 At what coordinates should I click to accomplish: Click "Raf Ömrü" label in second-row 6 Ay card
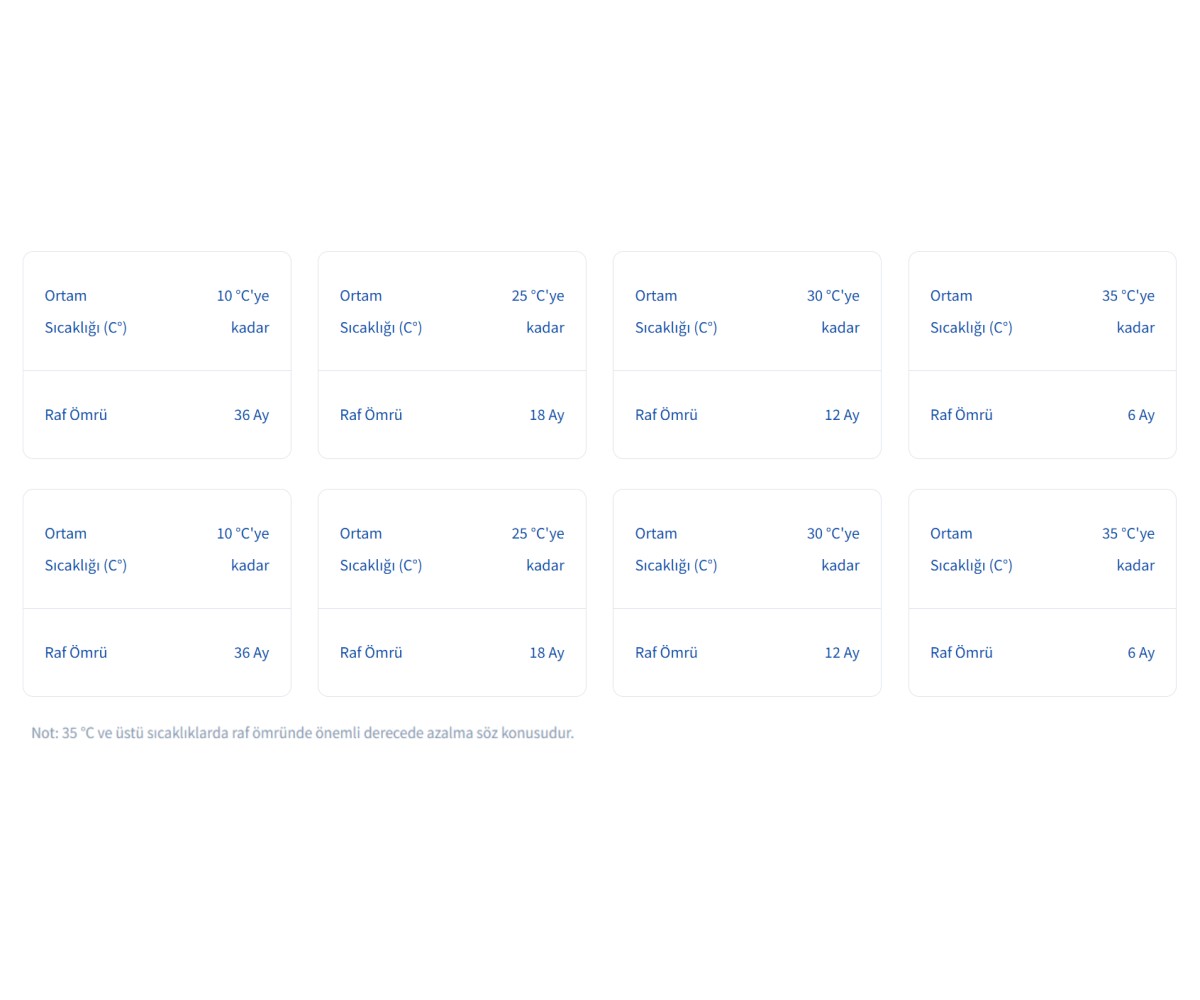[x=961, y=653]
